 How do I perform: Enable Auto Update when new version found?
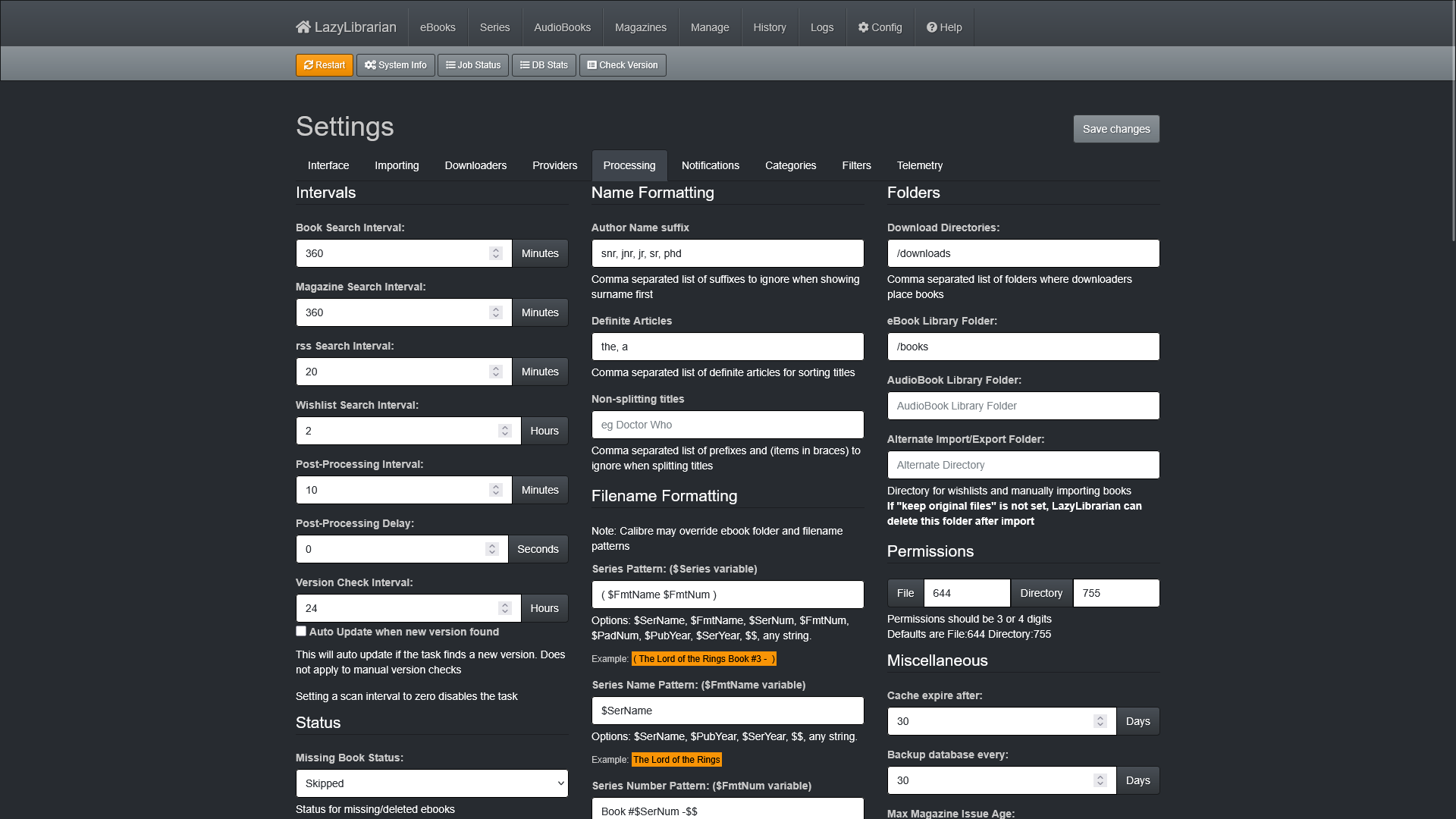coord(301,631)
